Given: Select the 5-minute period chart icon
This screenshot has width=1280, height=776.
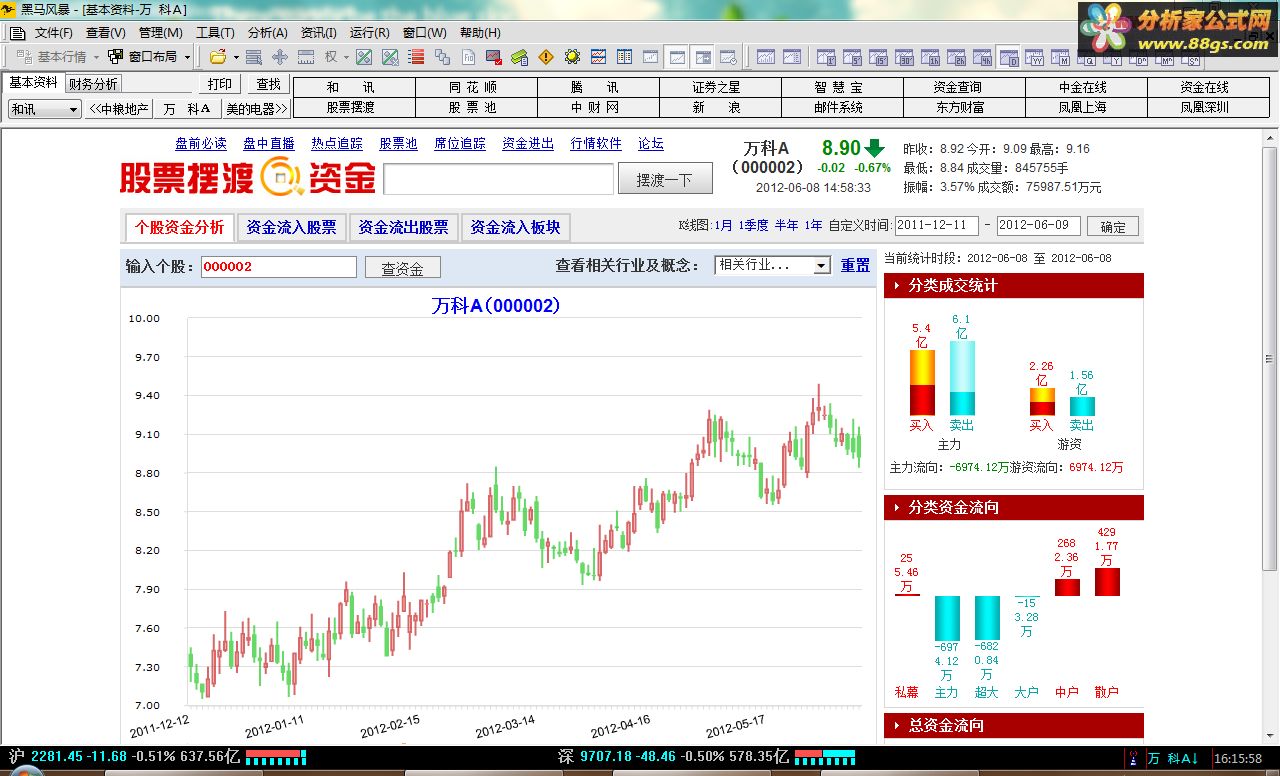Looking at the screenshot, I should 852,57.
